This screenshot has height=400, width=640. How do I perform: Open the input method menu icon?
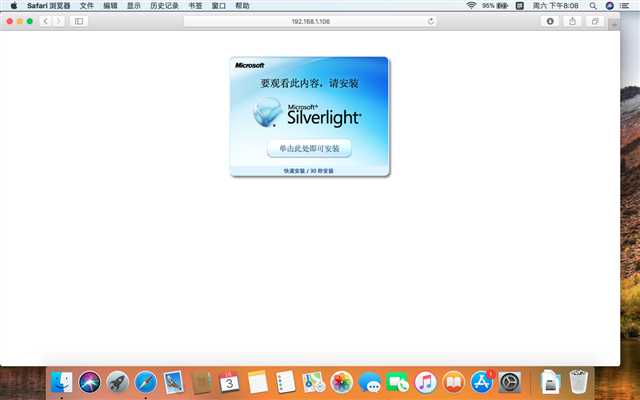pos(520,6)
